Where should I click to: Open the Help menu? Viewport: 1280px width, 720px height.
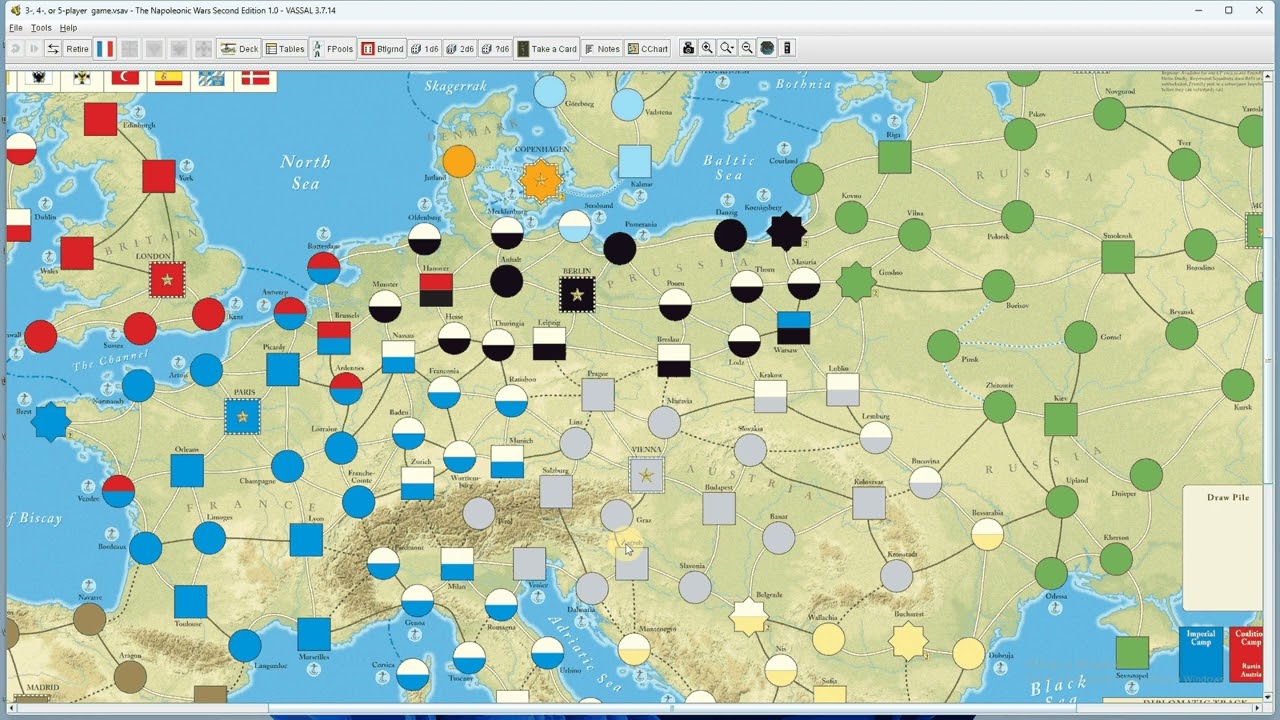click(x=68, y=28)
